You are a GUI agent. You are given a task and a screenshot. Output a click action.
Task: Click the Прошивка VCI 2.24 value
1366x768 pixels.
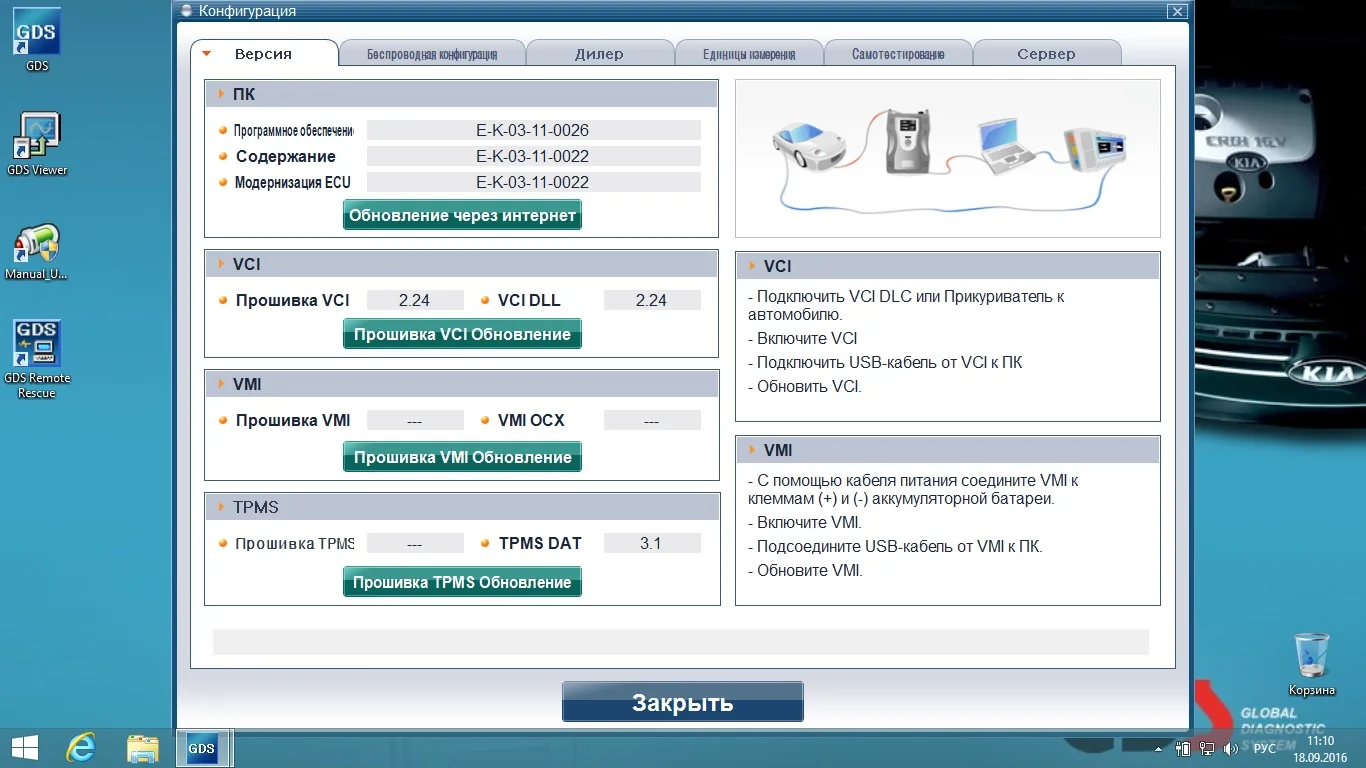tap(415, 300)
